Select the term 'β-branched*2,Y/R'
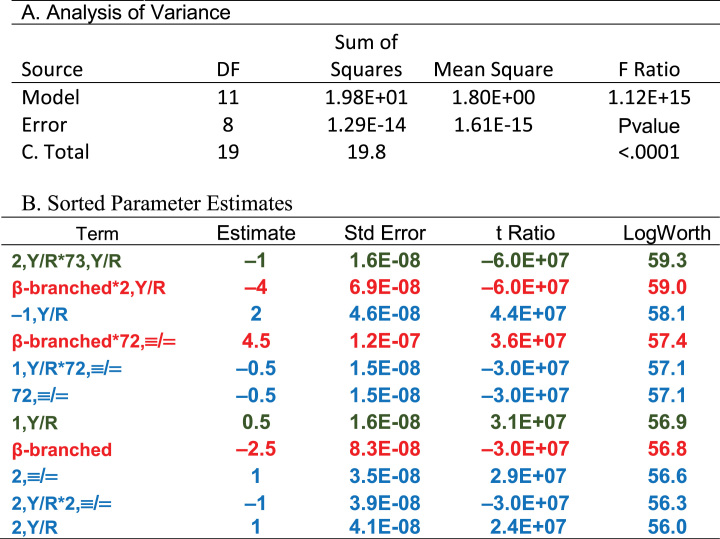Viewport: 720px width, 539px height. pos(89,288)
